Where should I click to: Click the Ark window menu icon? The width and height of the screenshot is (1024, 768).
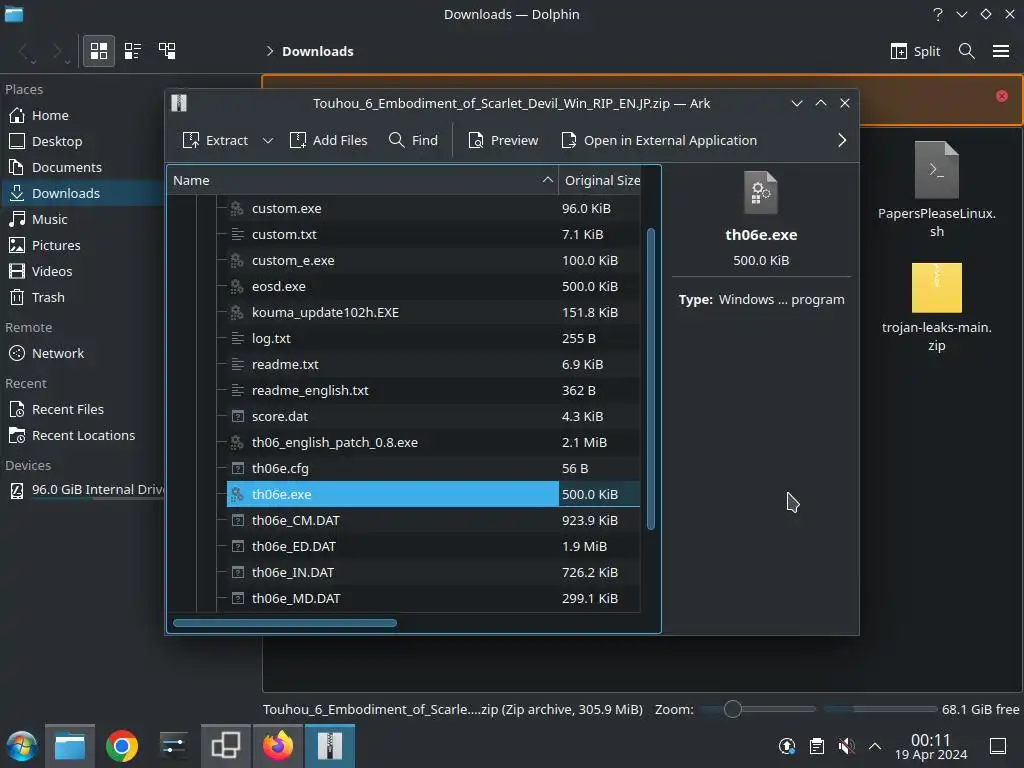coord(179,103)
